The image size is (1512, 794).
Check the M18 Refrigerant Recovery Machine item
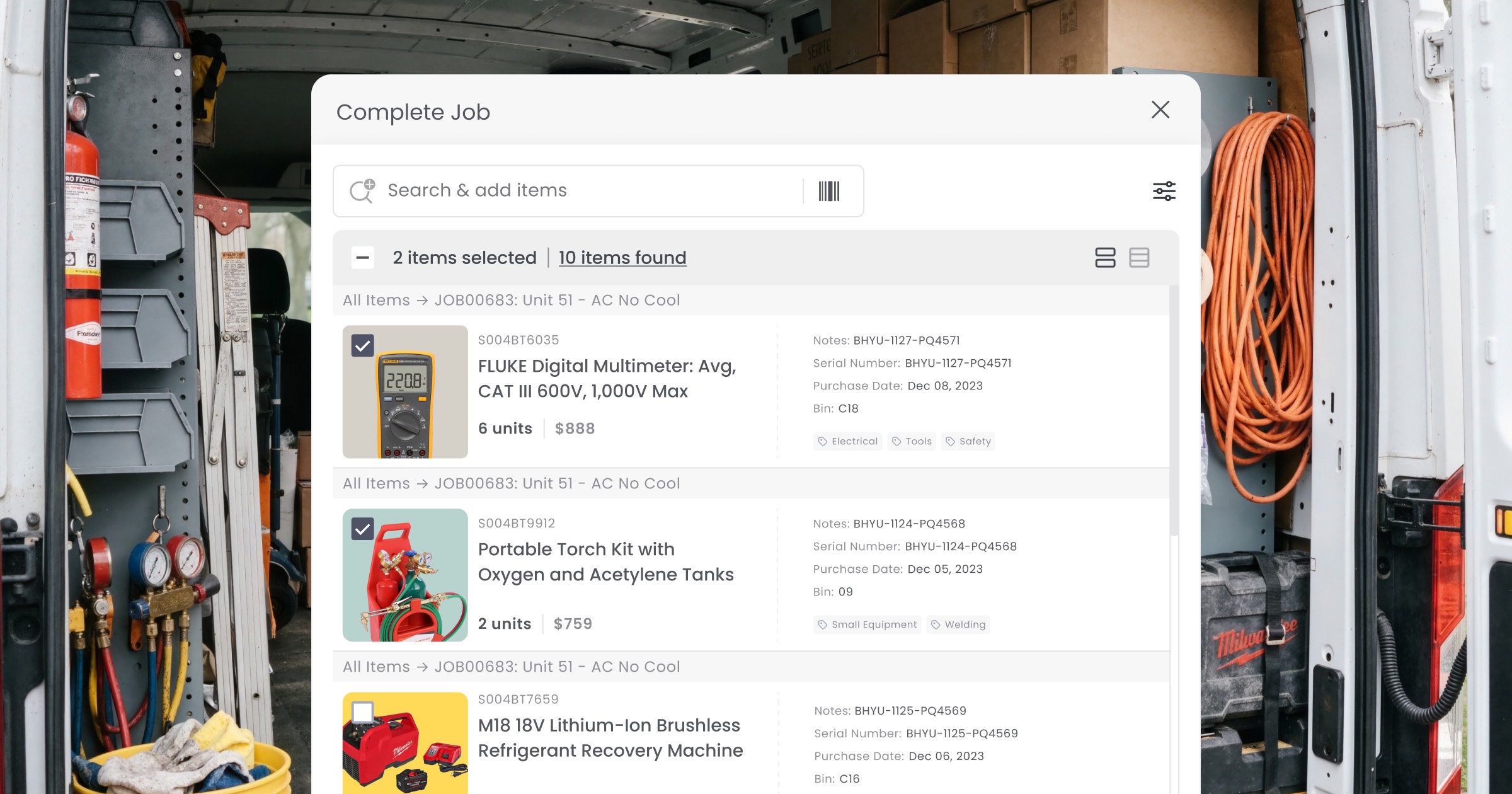coord(363,712)
